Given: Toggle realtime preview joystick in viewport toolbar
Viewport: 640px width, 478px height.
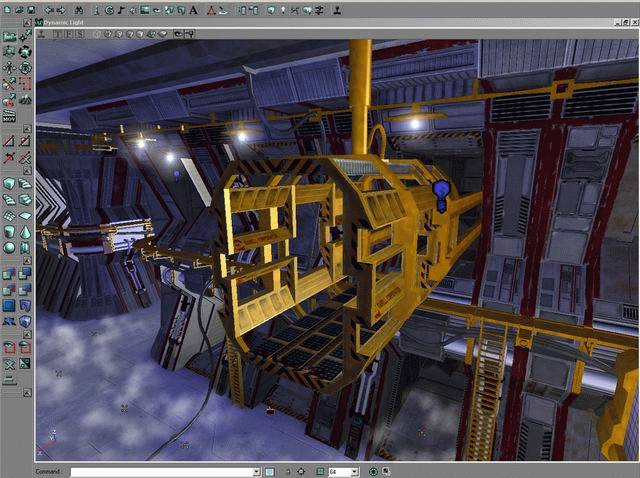Looking at the screenshot, I should coord(42,33).
